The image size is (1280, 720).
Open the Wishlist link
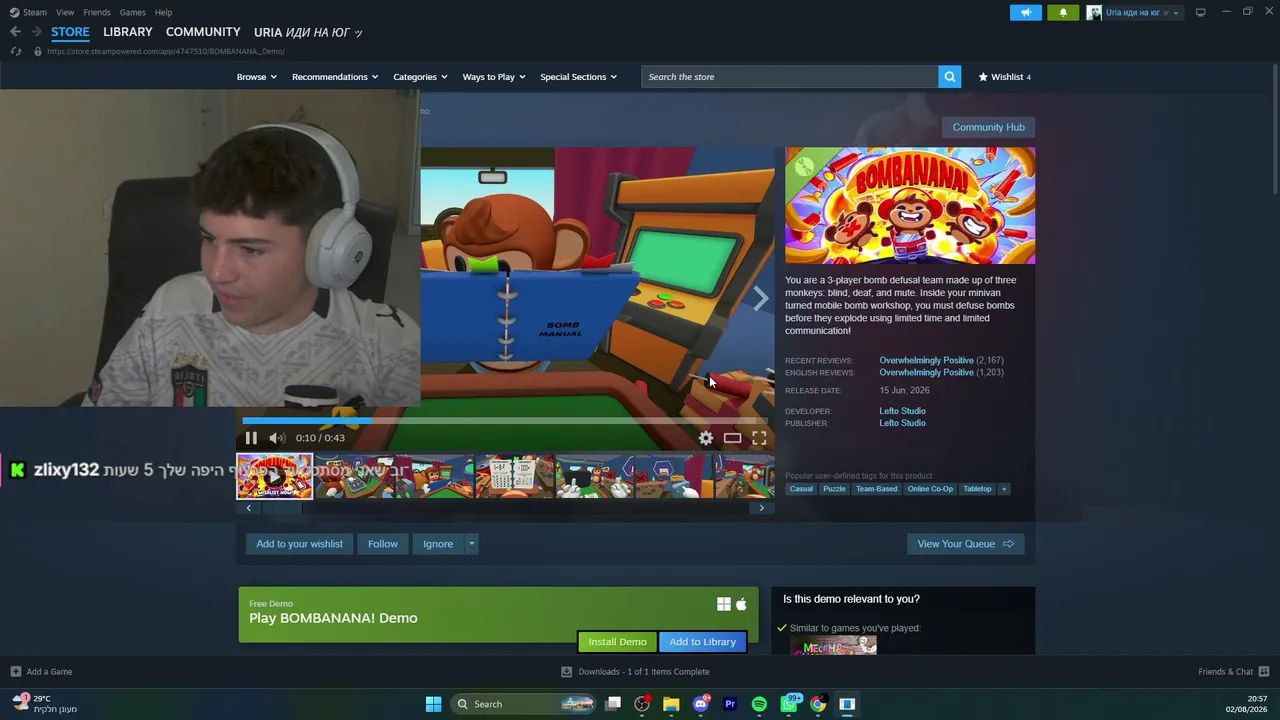[x=1004, y=77]
